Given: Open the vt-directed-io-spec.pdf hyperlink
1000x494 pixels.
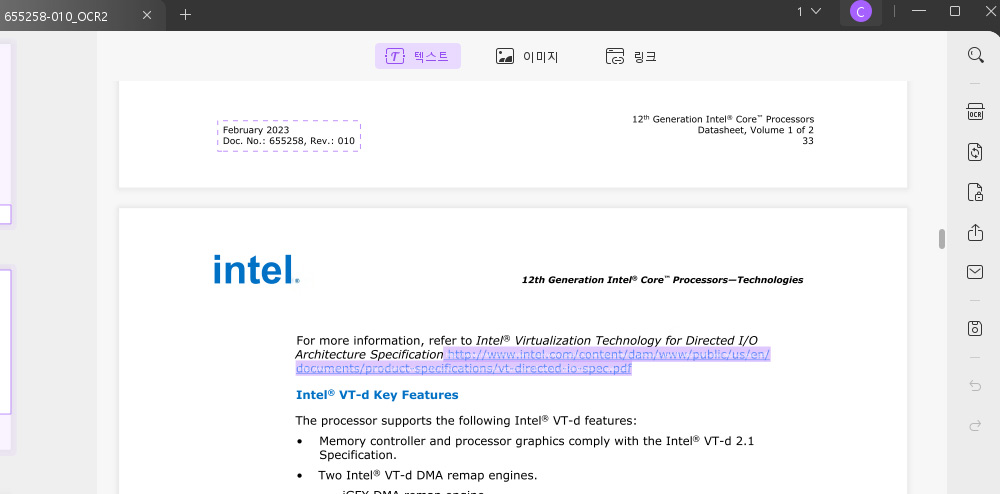Looking at the screenshot, I should [533, 361].
